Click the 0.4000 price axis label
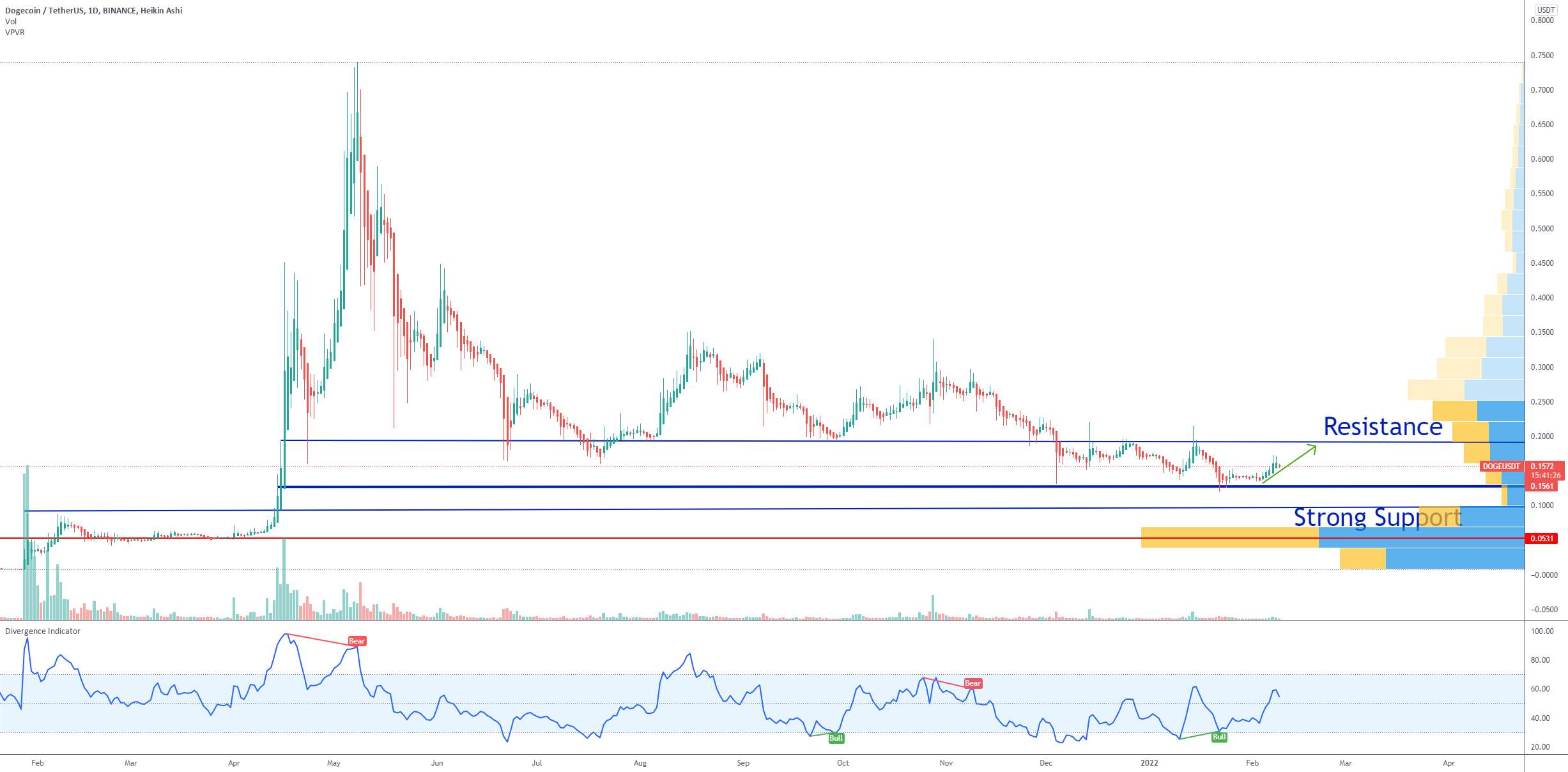This screenshot has width=1568, height=772. point(1542,298)
